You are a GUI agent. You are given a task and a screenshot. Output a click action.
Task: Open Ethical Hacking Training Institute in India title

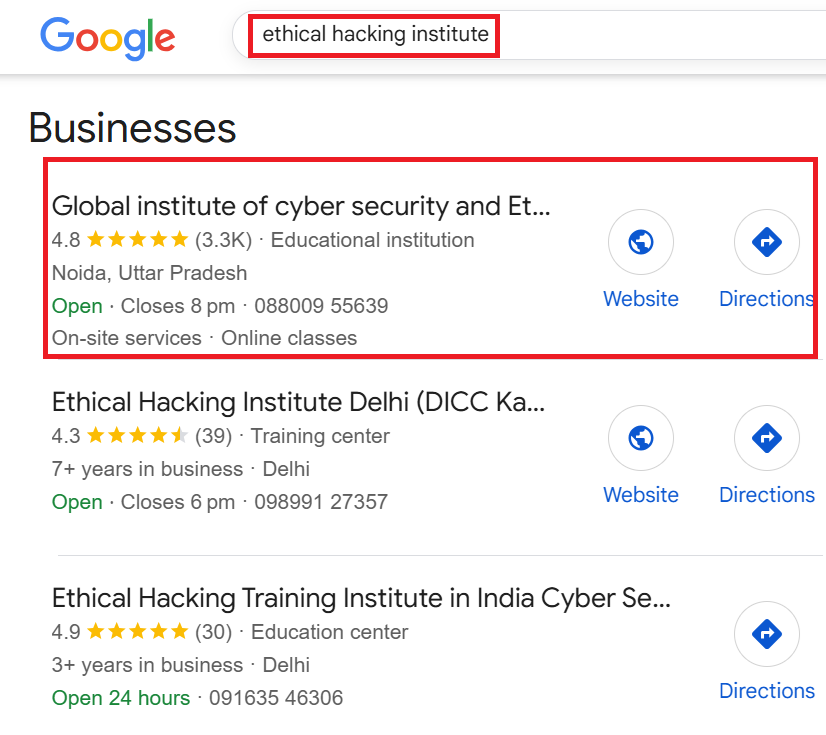[361, 599]
